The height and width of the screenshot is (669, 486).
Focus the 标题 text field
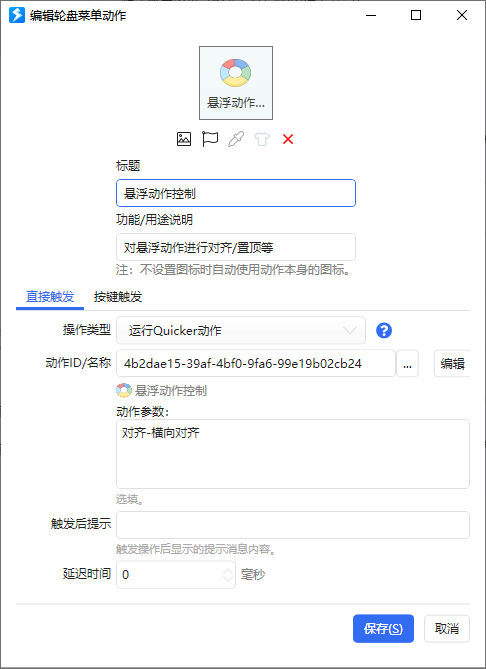(236, 193)
